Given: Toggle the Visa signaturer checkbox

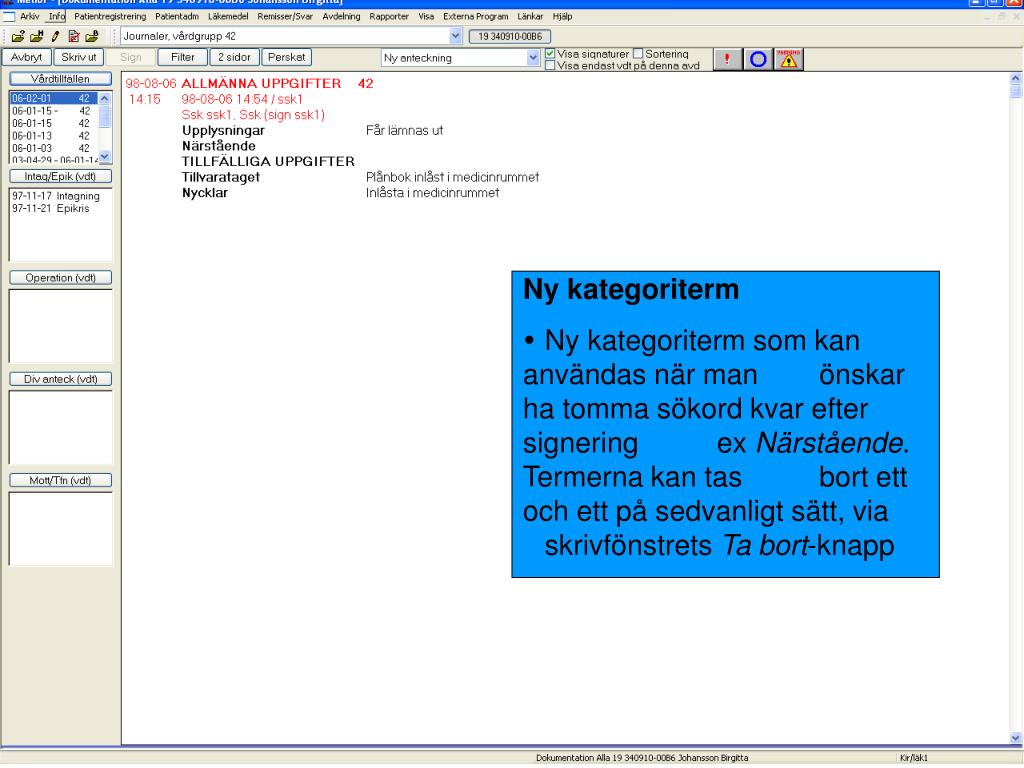Looking at the screenshot, I should tap(550, 54).
